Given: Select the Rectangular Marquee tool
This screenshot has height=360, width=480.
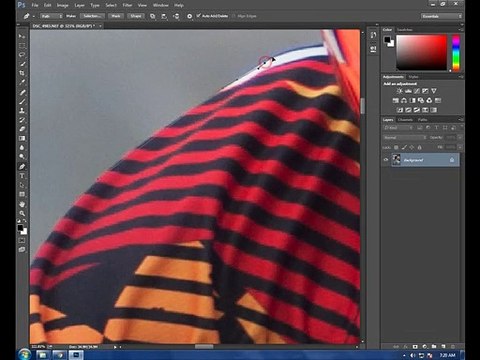Looking at the screenshot, I should [x=22, y=45].
